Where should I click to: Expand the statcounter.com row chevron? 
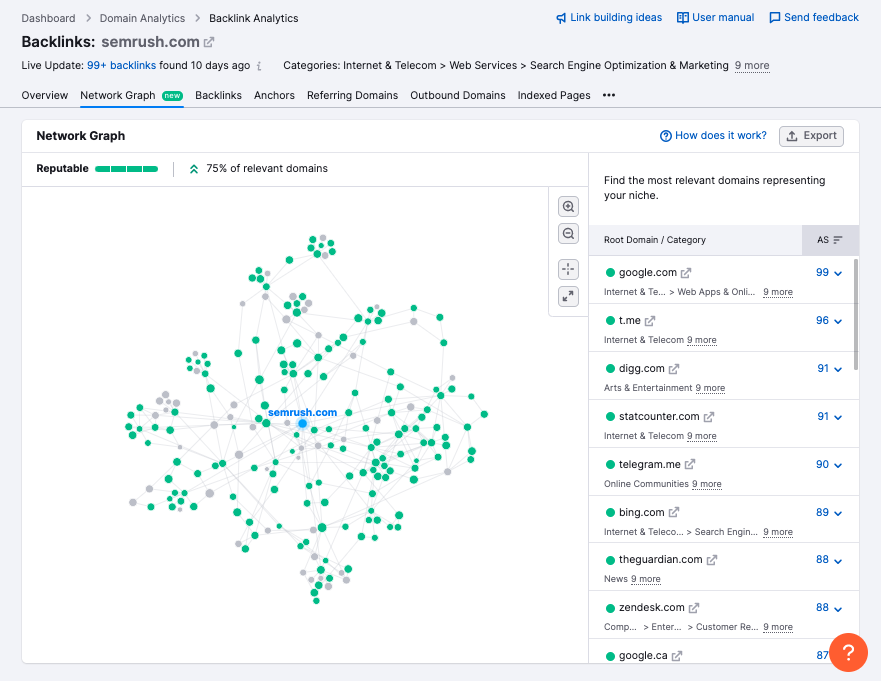pos(838,417)
